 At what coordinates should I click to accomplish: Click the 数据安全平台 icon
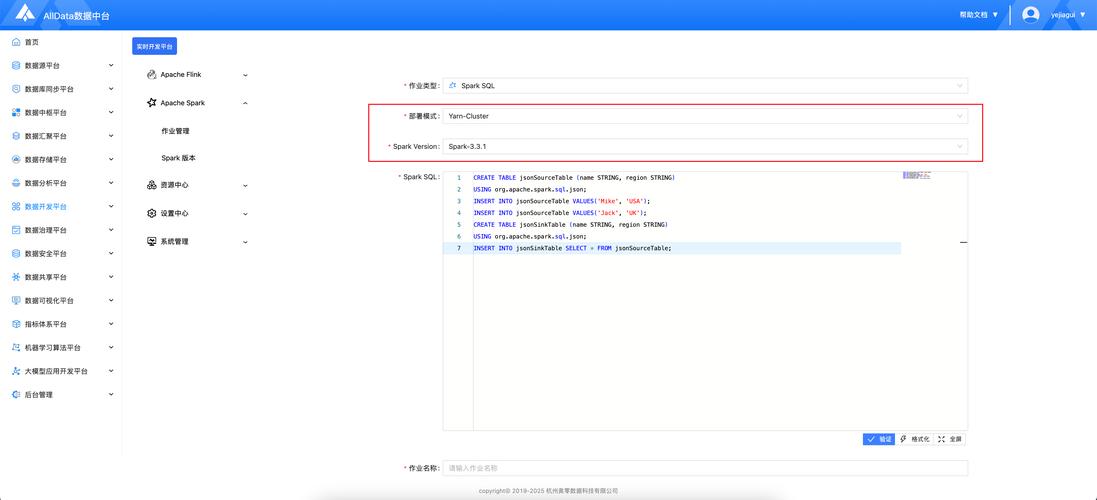[16, 254]
